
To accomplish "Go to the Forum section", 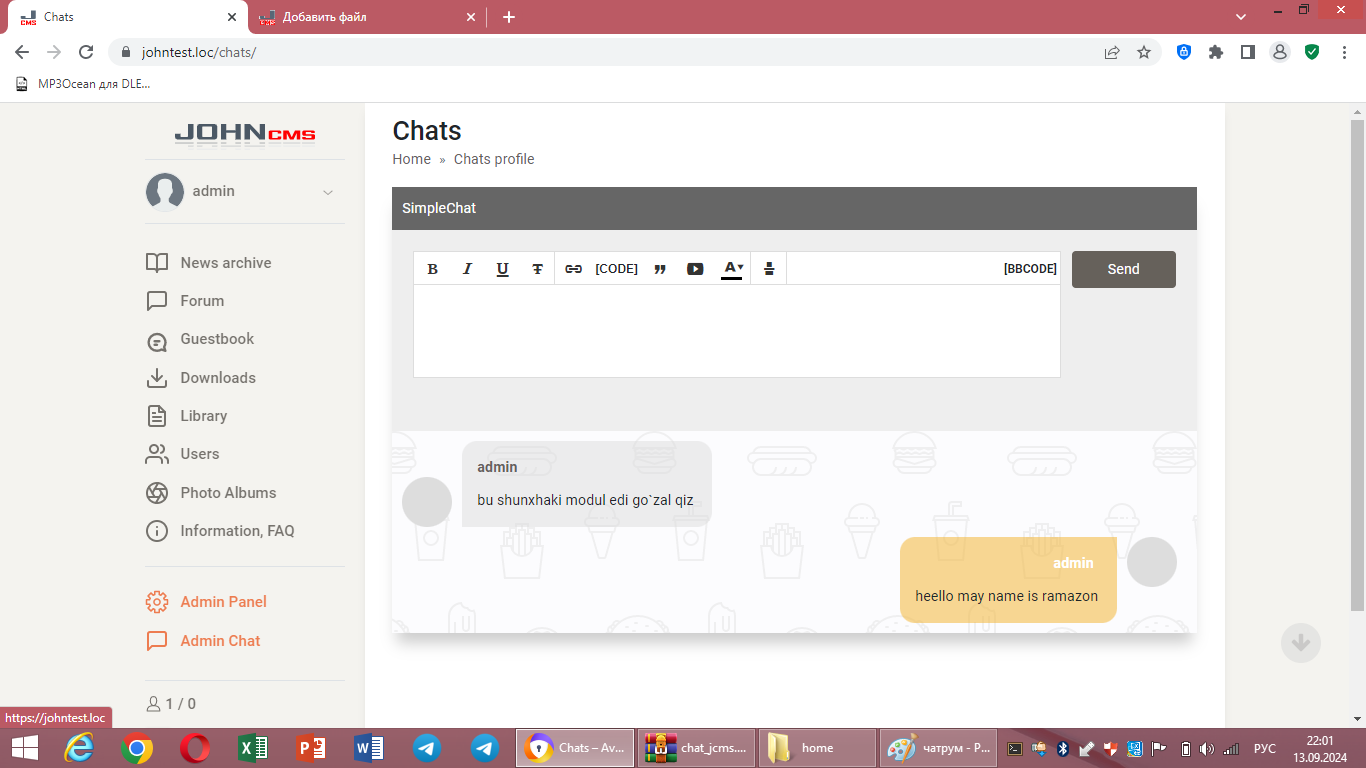I will (x=202, y=301).
